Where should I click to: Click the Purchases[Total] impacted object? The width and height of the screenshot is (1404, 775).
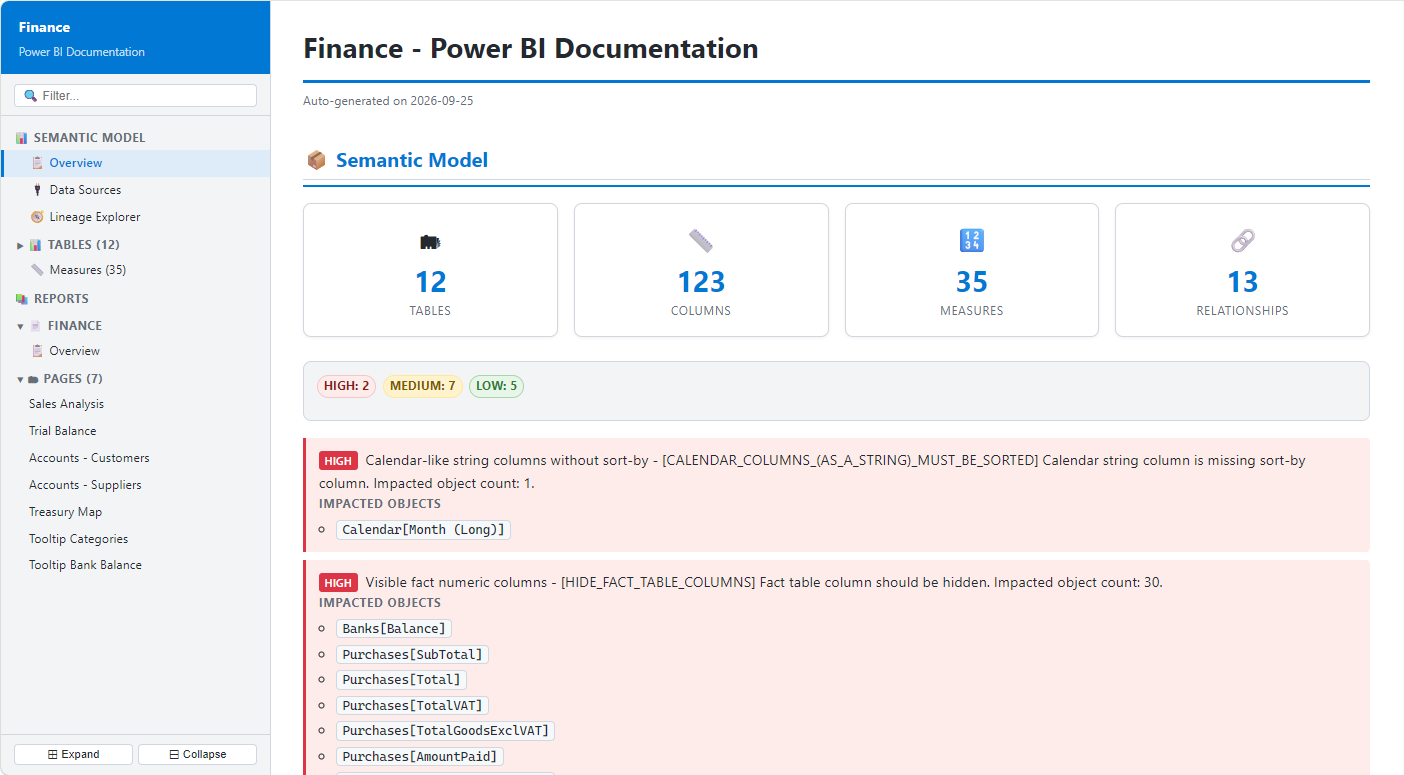pos(401,680)
